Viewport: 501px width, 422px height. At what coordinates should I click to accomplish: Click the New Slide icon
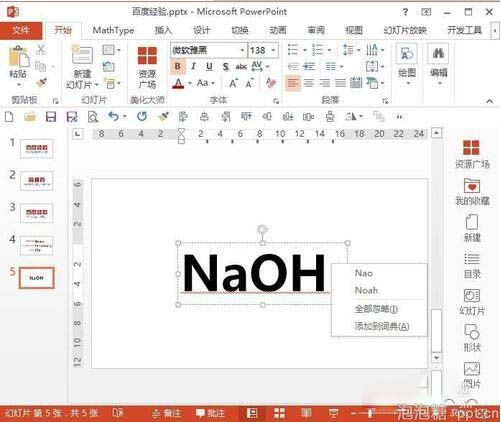pos(82,55)
